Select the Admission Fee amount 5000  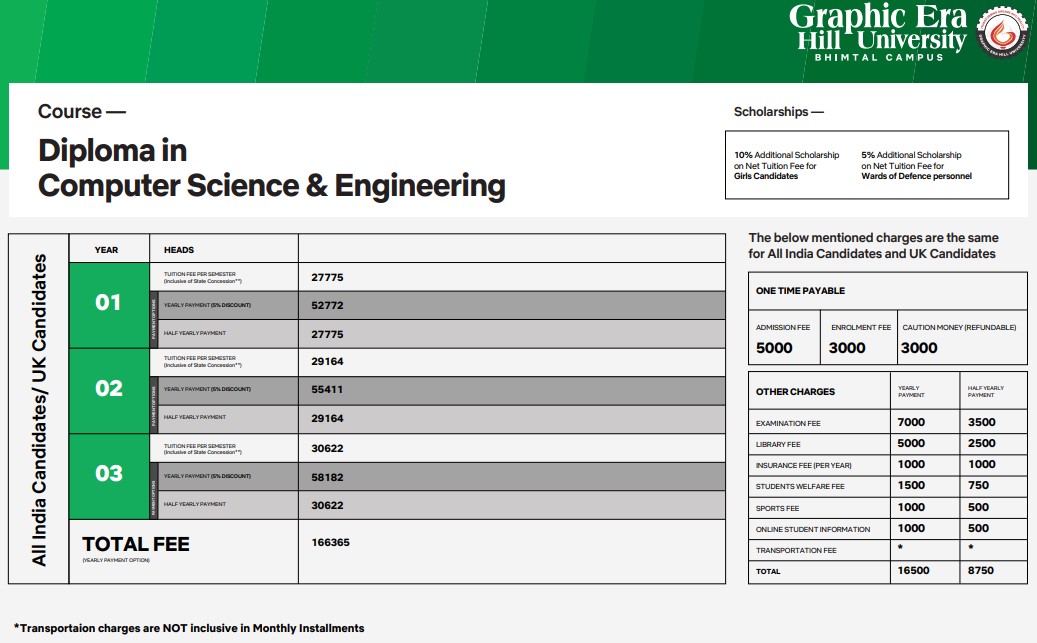pyautogui.click(x=774, y=348)
